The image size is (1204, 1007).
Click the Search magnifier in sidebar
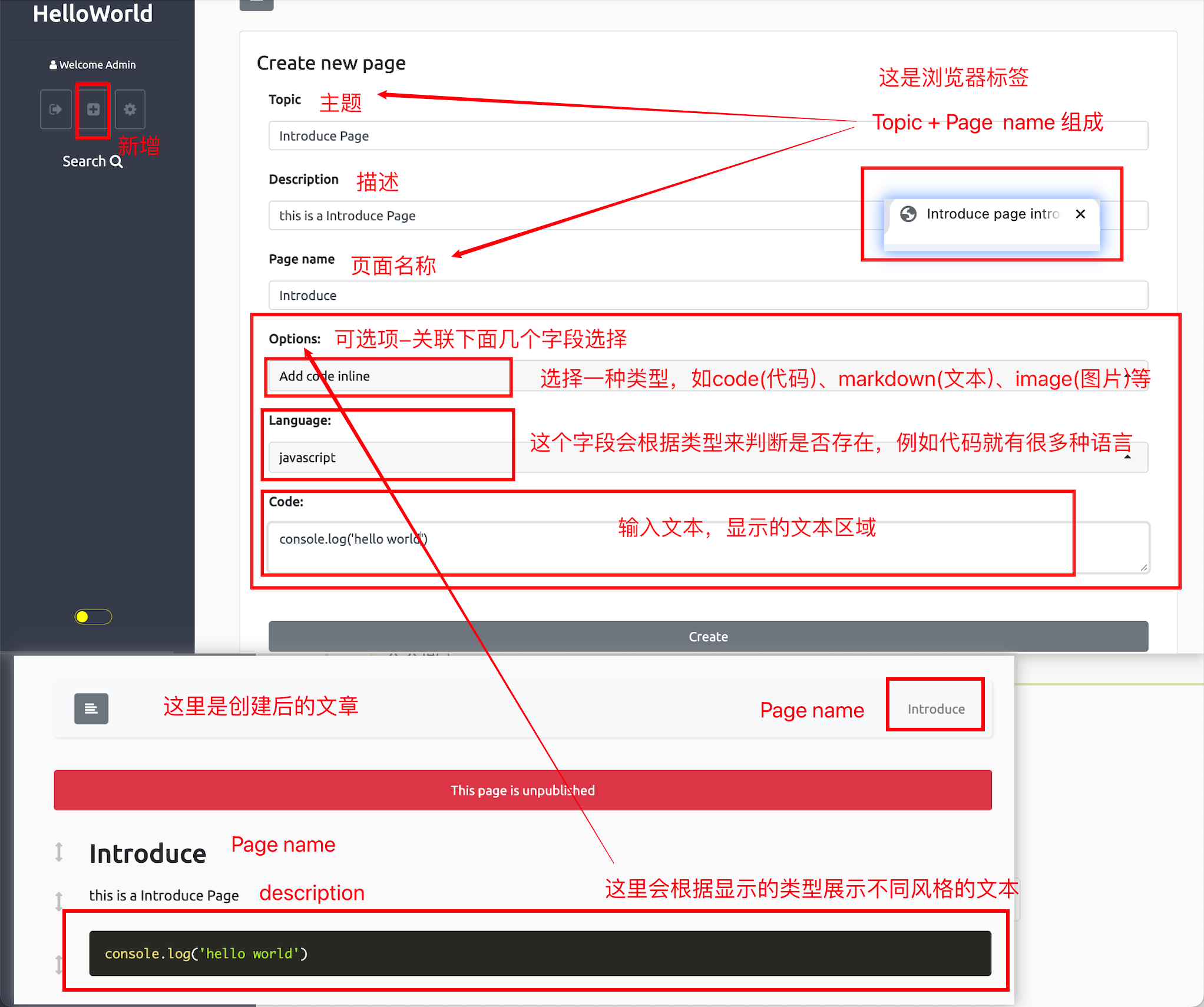(117, 161)
